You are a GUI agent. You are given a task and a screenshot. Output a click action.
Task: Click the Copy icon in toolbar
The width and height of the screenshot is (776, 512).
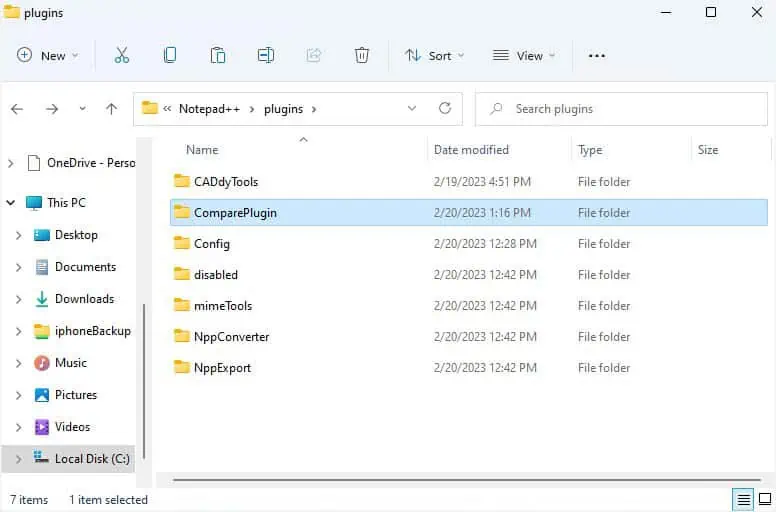[170, 55]
